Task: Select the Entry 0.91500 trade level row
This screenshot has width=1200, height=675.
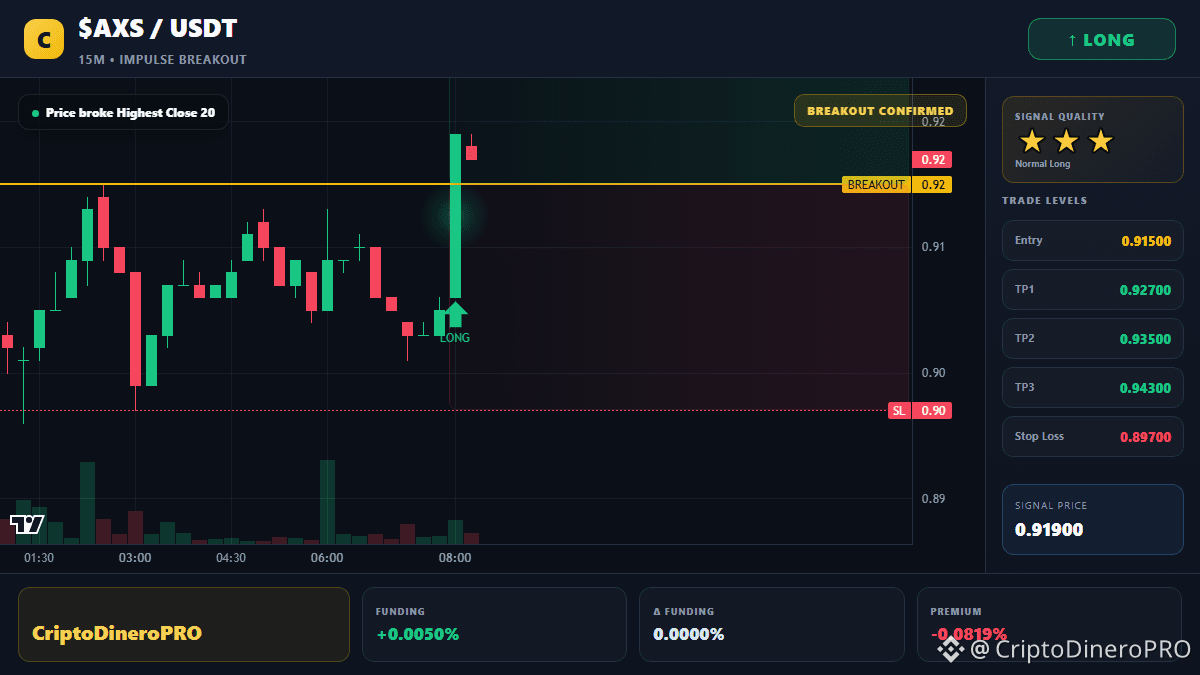Action: click(1092, 241)
